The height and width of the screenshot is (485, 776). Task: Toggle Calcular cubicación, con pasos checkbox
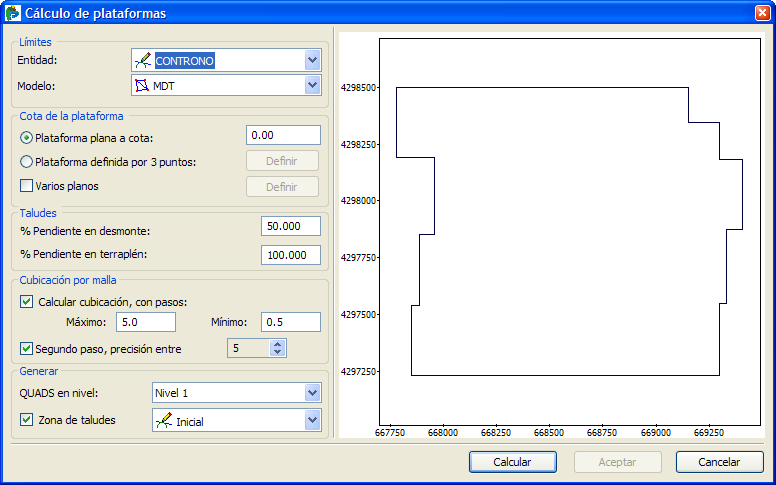pyautogui.click(x=27, y=302)
